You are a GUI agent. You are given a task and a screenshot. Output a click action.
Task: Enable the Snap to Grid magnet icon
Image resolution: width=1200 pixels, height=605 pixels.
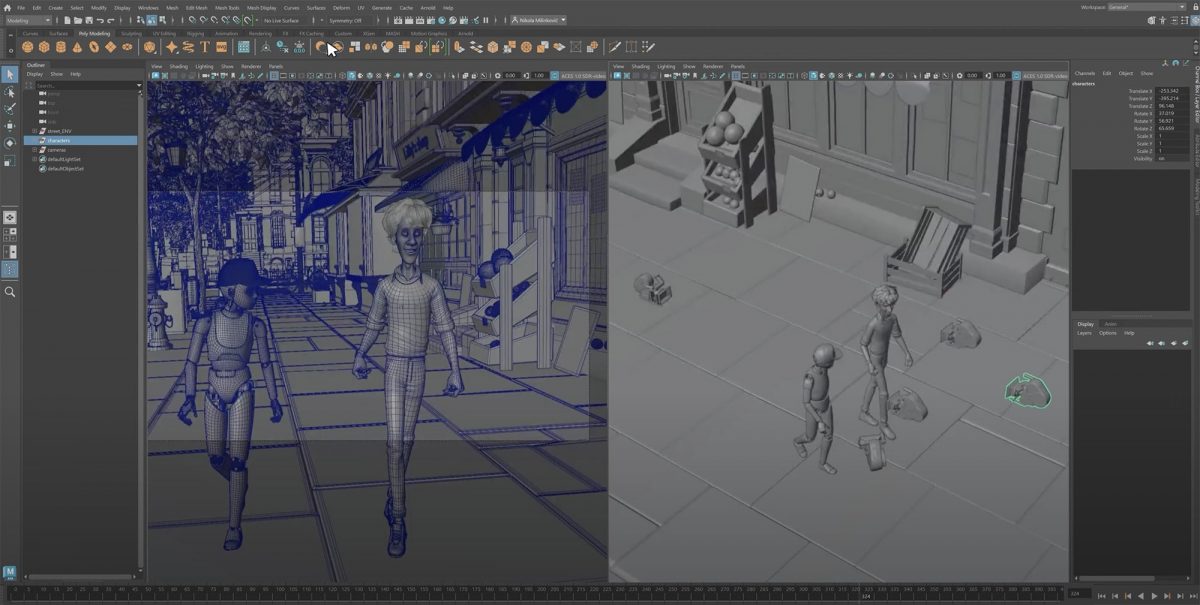point(193,19)
